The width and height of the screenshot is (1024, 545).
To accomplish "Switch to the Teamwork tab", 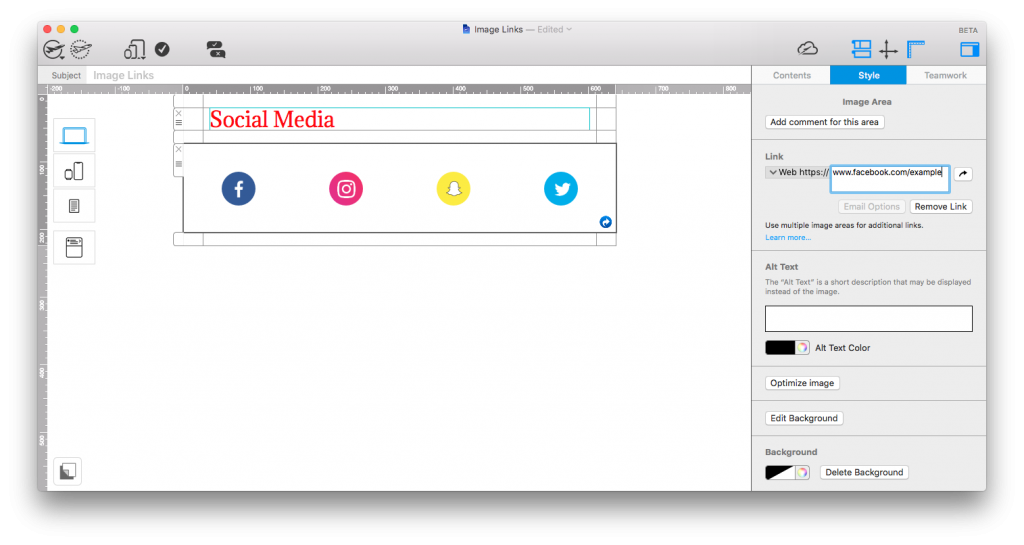I will (946, 75).
